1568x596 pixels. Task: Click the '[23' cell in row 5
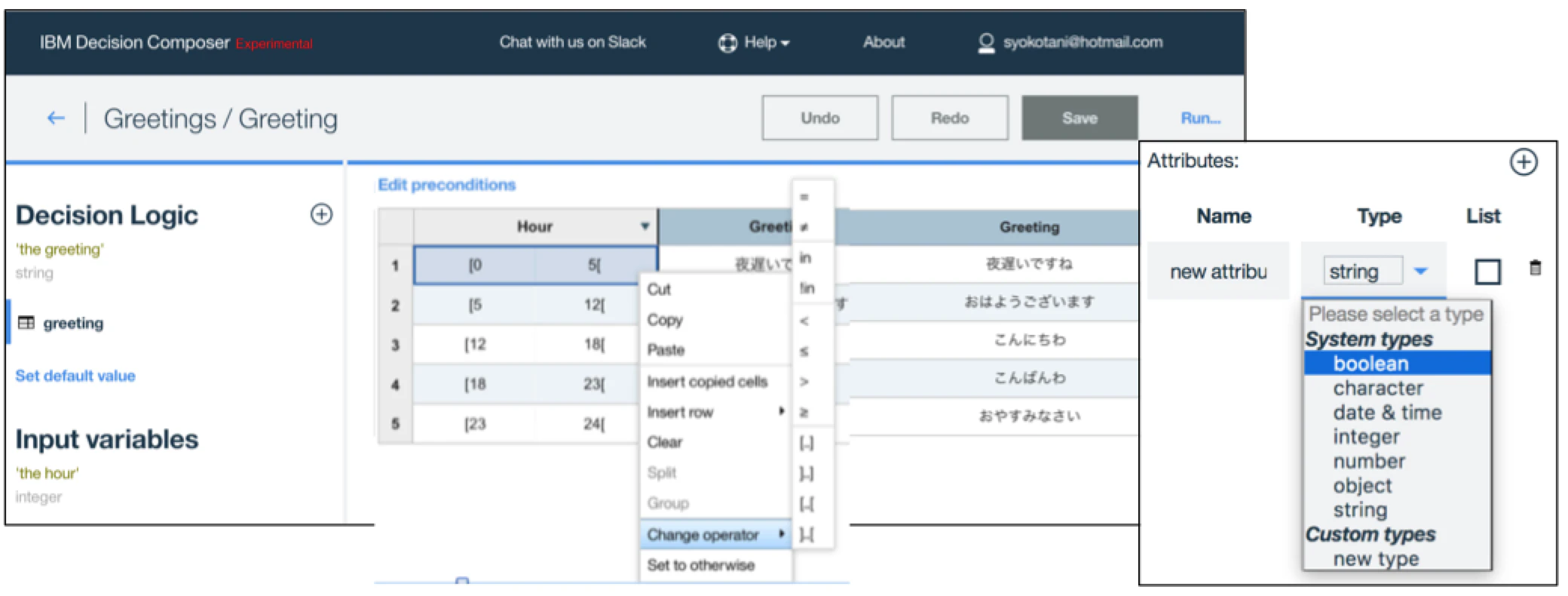click(475, 424)
